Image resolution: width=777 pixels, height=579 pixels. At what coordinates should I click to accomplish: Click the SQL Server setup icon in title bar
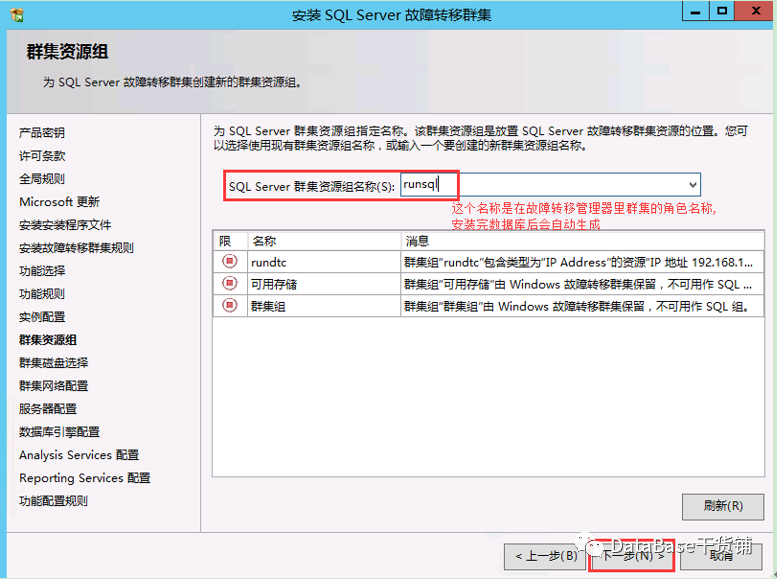(x=17, y=15)
